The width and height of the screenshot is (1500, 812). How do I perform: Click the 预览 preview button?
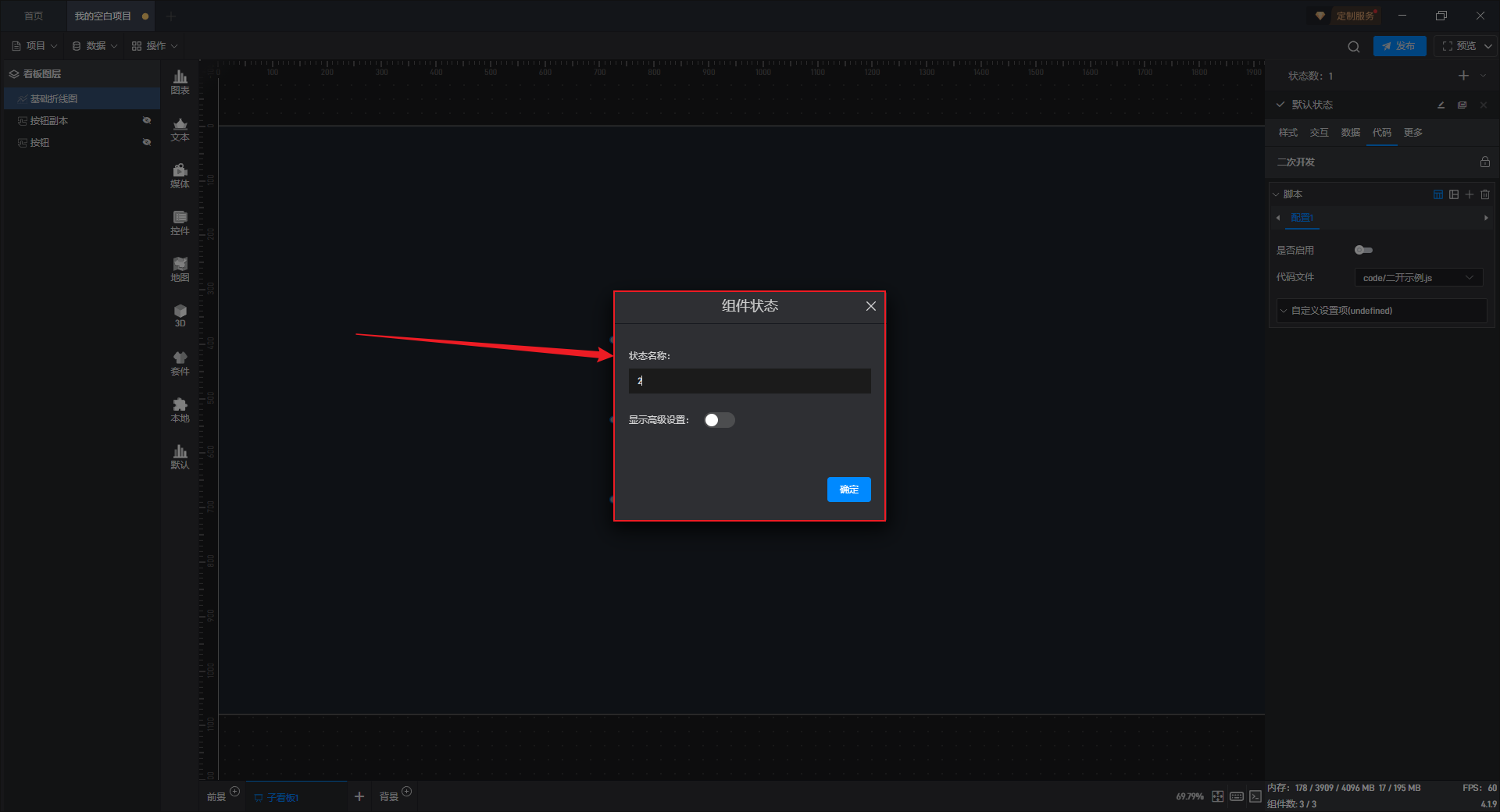pos(1459,46)
